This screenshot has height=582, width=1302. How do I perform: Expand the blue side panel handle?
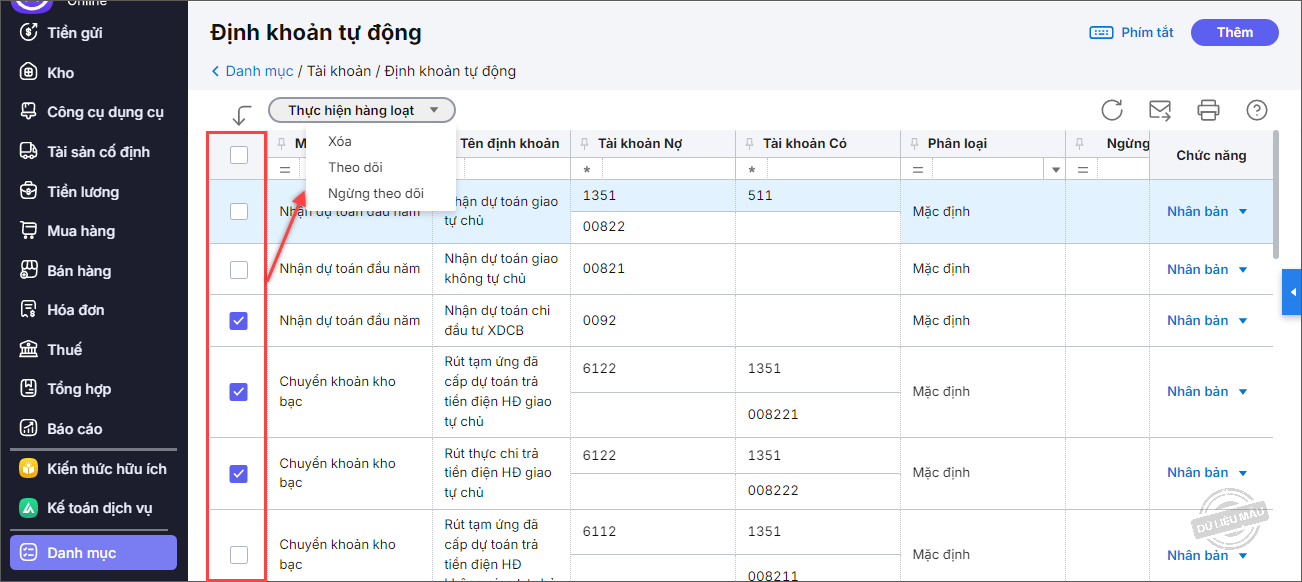pos(1292,291)
